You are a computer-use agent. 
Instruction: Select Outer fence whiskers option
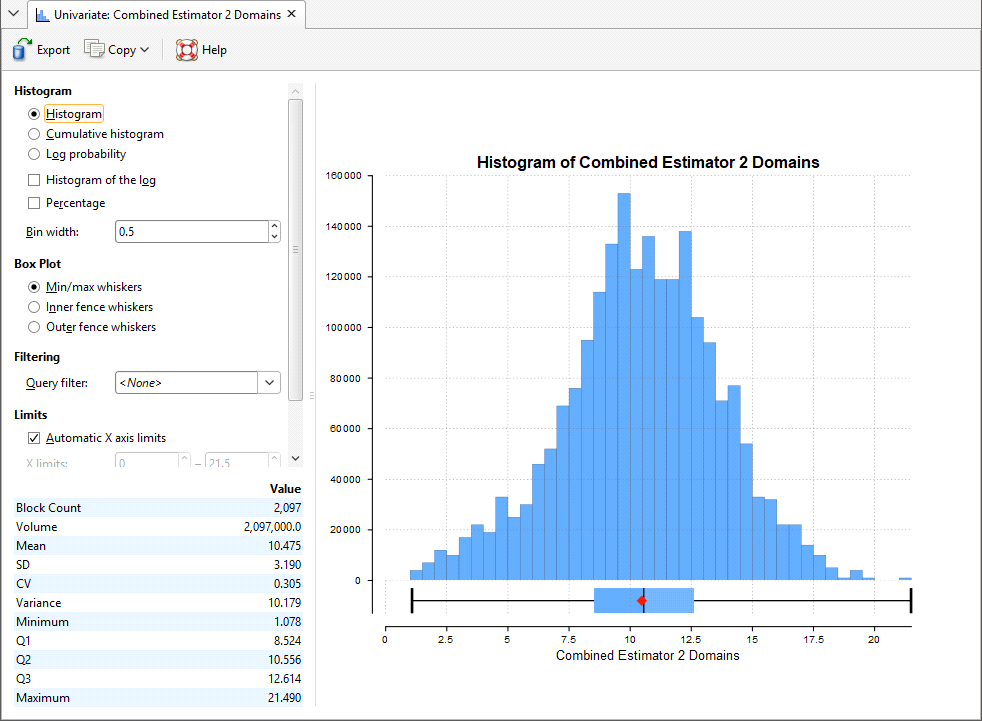(35, 327)
